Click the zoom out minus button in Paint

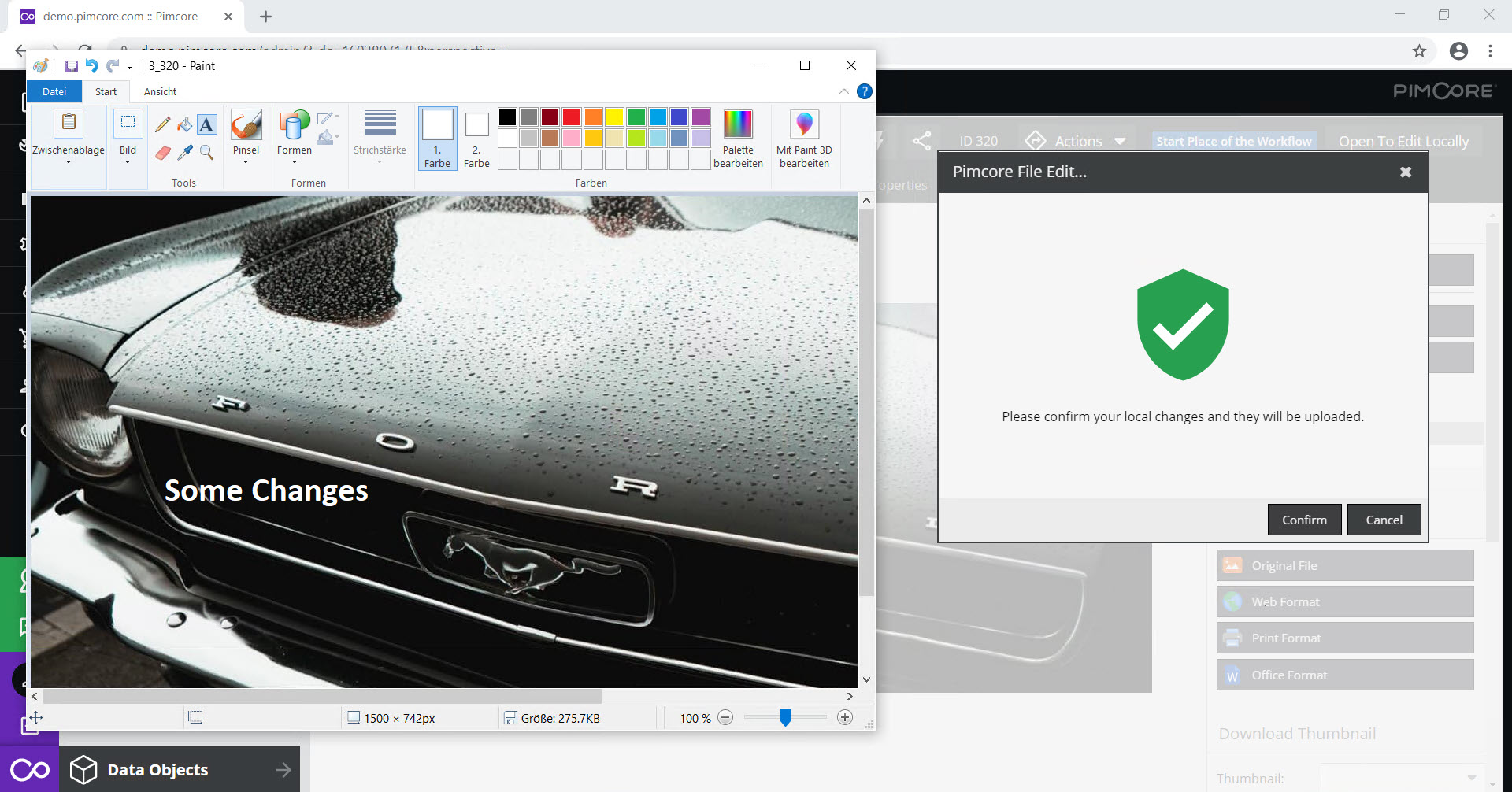click(x=725, y=718)
